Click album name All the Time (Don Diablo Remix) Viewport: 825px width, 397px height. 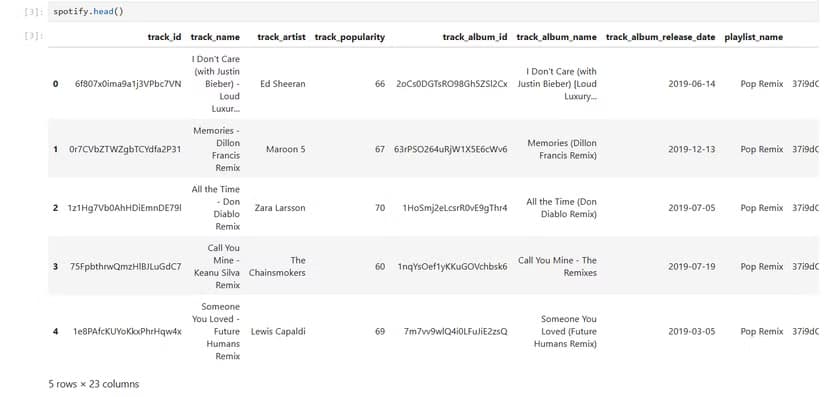(561, 208)
